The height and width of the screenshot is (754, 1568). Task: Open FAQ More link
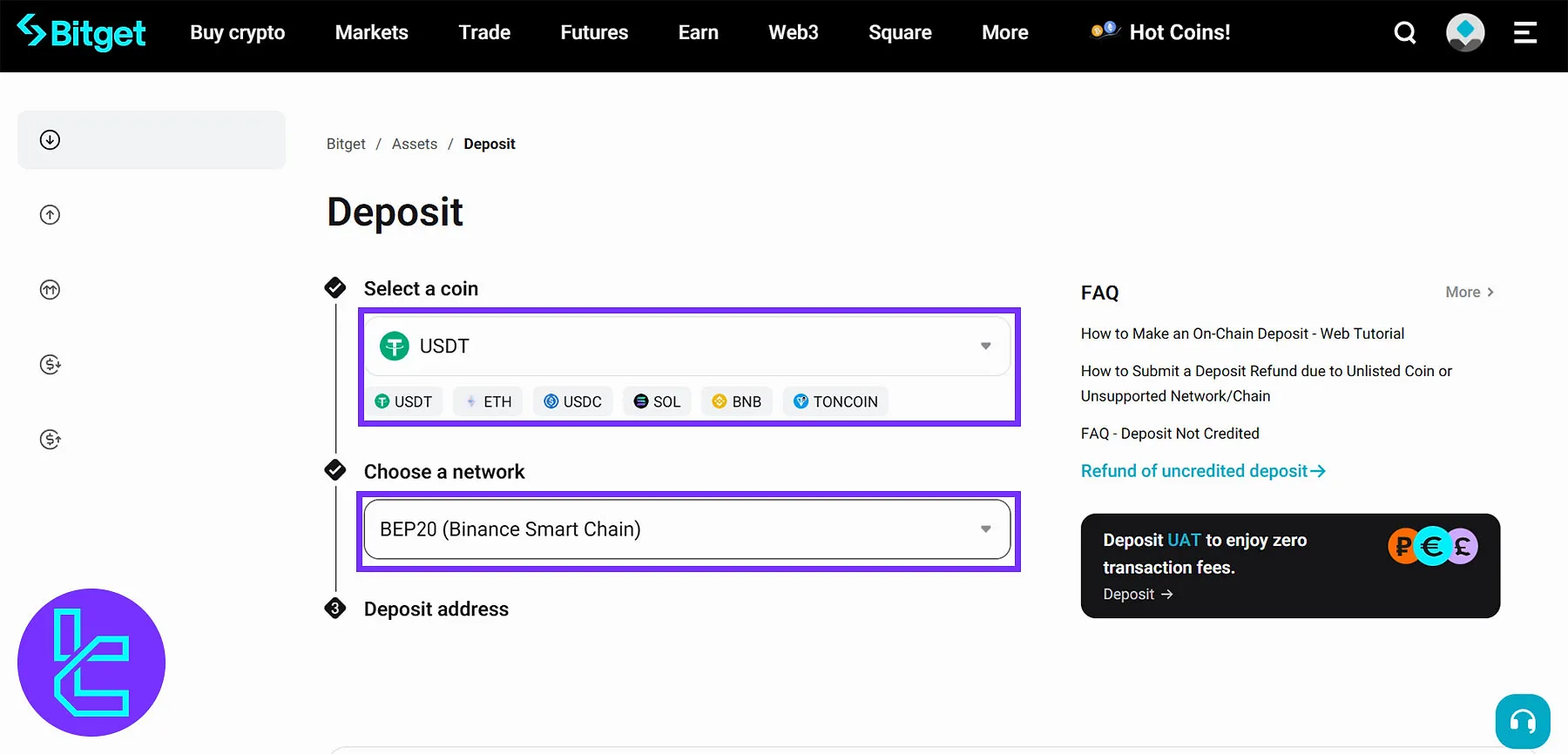click(x=1470, y=293)
